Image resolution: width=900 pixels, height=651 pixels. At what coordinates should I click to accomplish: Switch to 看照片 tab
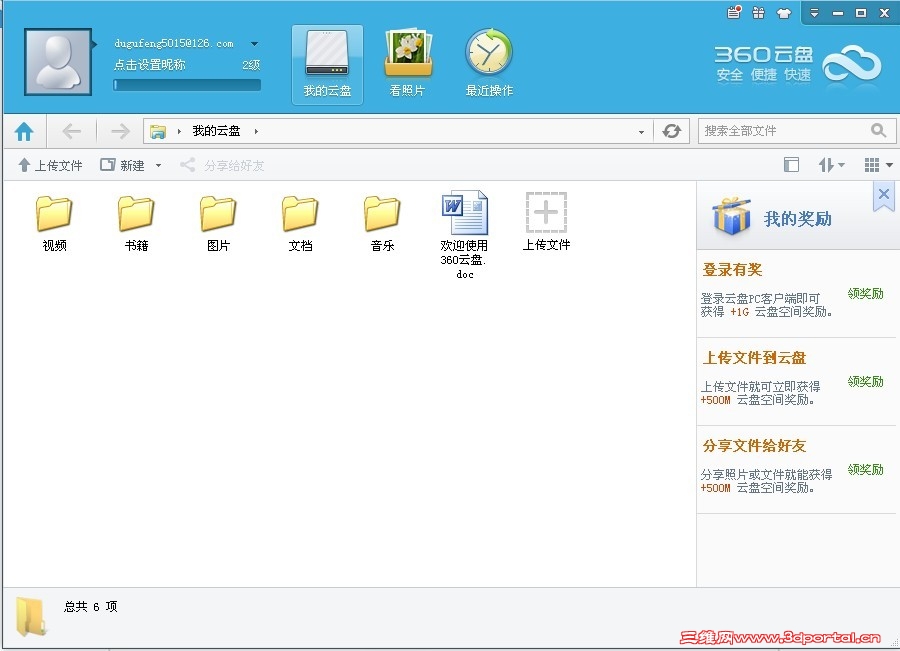pos(408,65)
